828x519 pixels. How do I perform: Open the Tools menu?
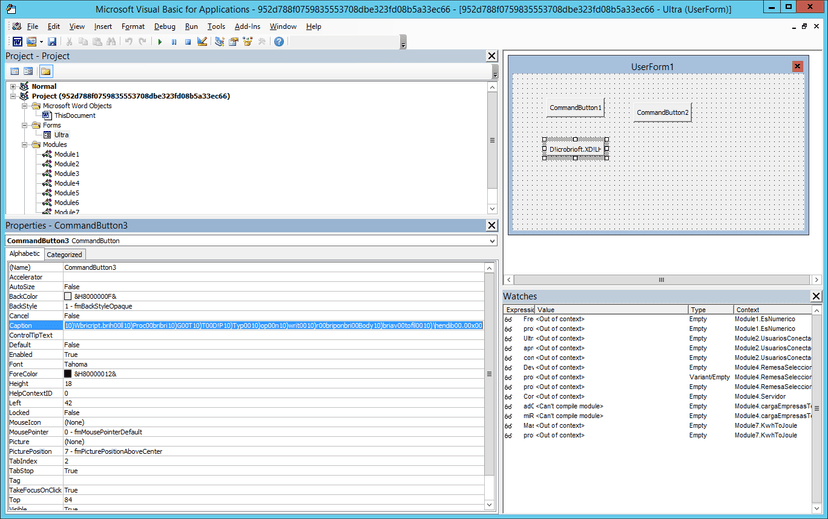(216, 26)
